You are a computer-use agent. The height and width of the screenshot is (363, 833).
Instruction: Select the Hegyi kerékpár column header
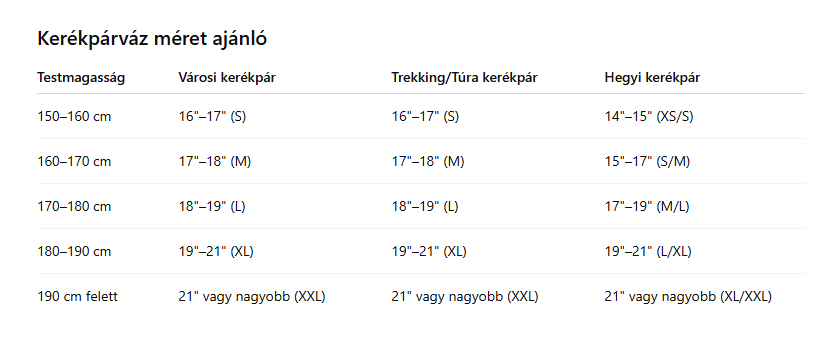coord(652,78)
